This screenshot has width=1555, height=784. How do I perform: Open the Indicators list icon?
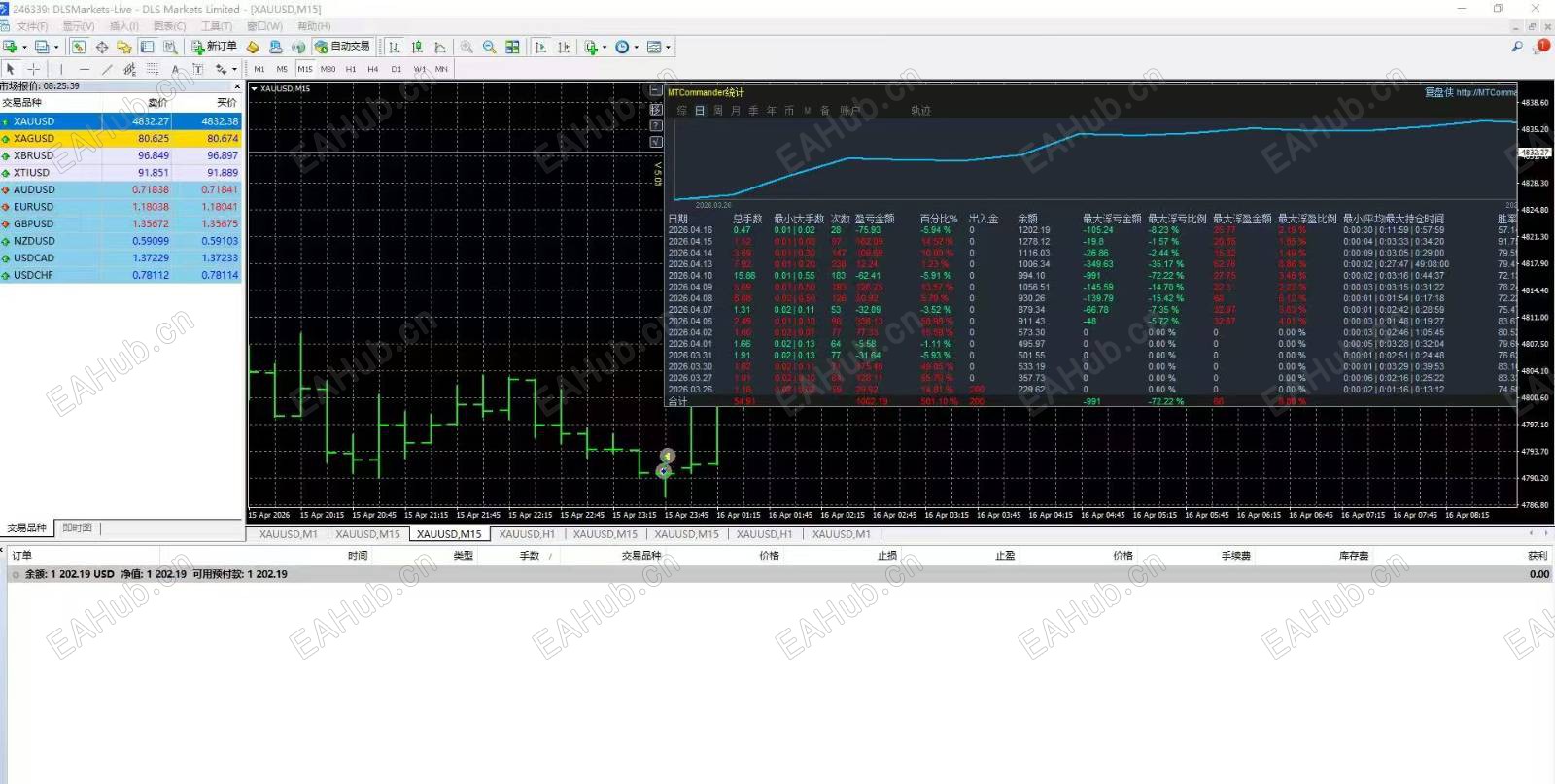[591, 47]
